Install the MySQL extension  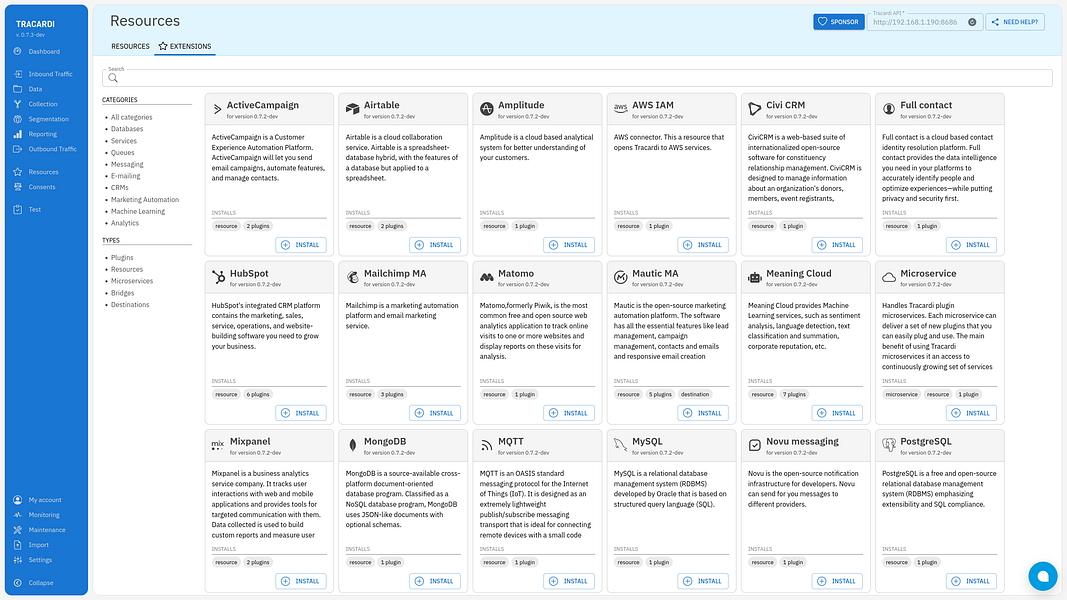[703, 581]
